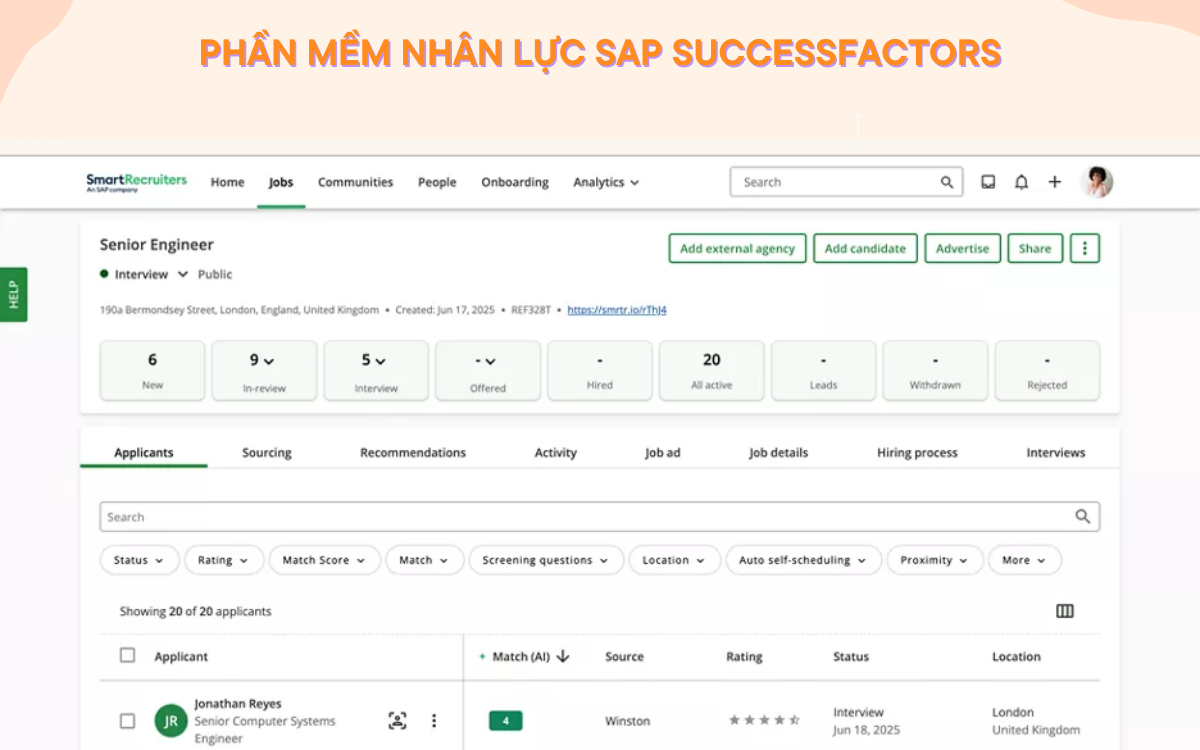
Task: Switch to the Sourcing tab
Action: pos(267,453)
